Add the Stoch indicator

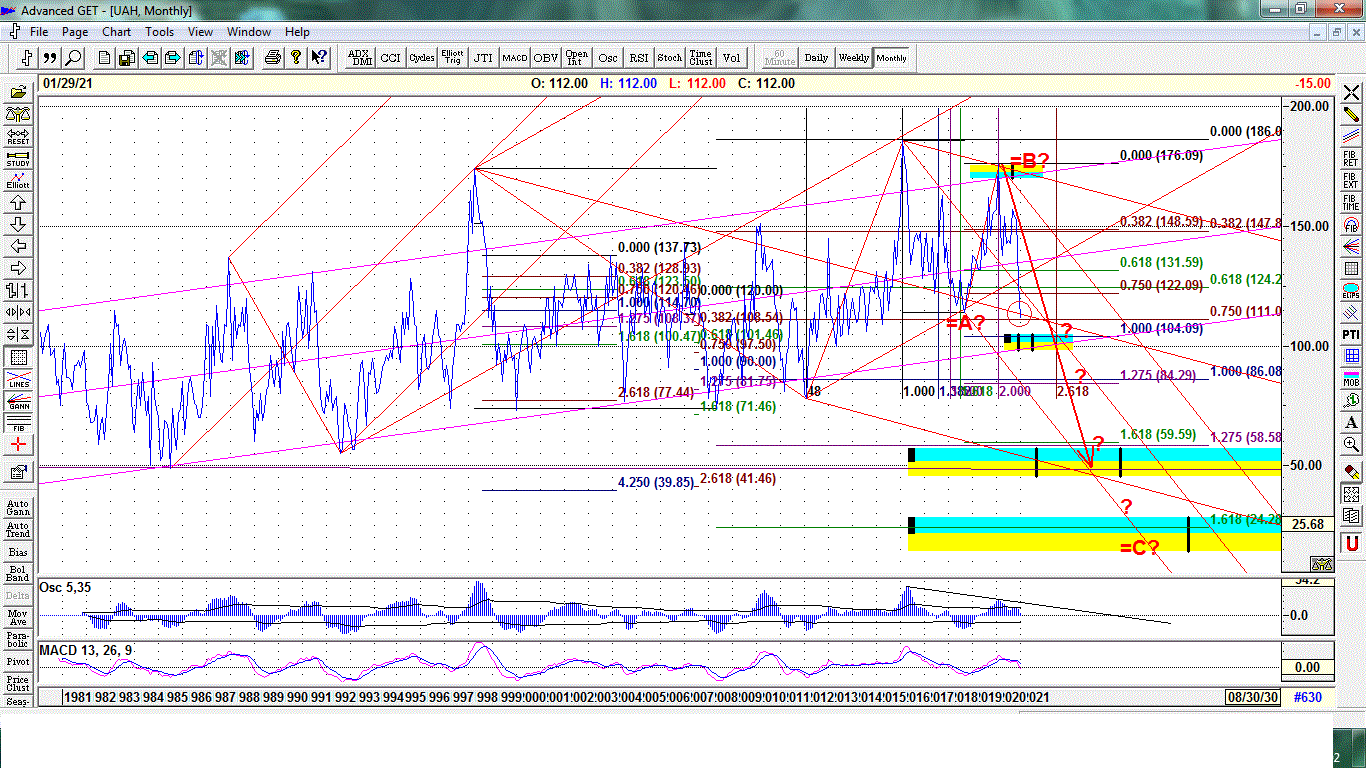coord(669,57)
